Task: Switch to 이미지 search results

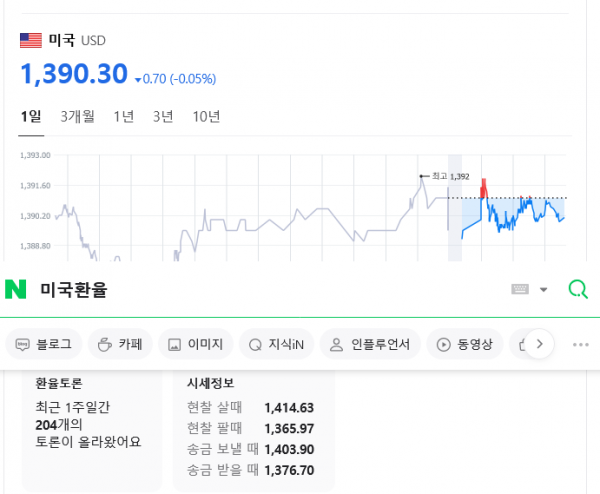Action: (x=196, y=345)
